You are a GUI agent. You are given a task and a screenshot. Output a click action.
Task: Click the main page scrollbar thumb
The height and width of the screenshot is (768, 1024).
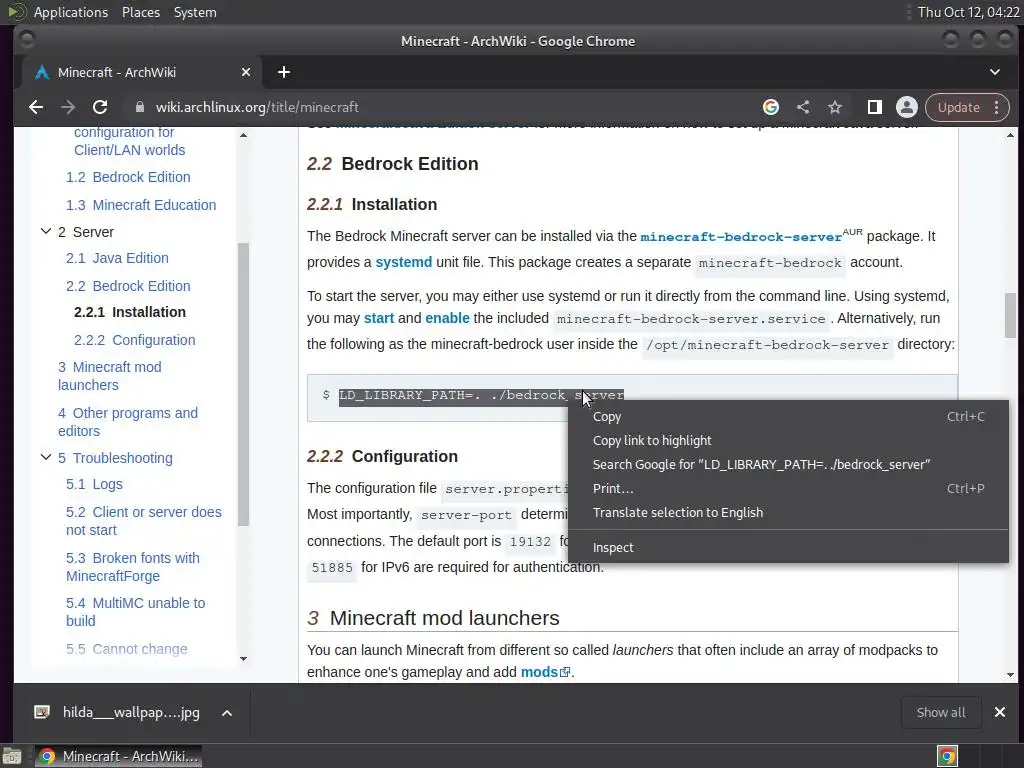pyautogui.click(x=1010, y=315)
